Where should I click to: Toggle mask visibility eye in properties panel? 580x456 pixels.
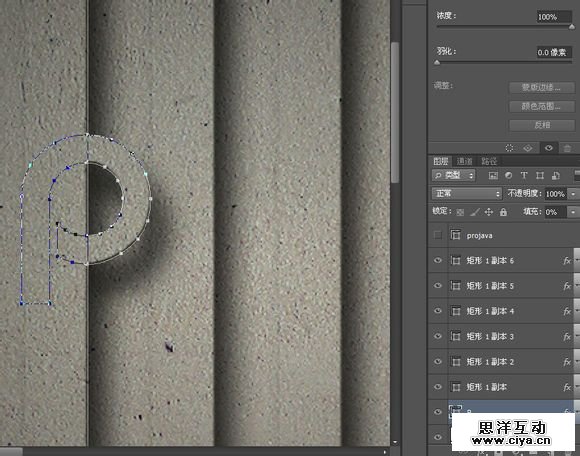pyautogui.click(x=549, y=148)
